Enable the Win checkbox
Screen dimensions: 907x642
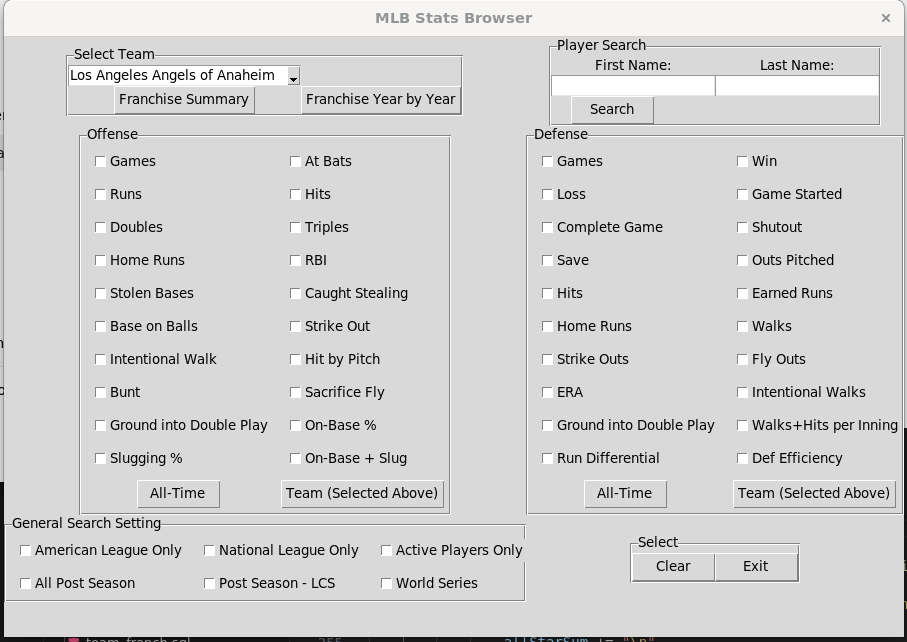(742, 161)
